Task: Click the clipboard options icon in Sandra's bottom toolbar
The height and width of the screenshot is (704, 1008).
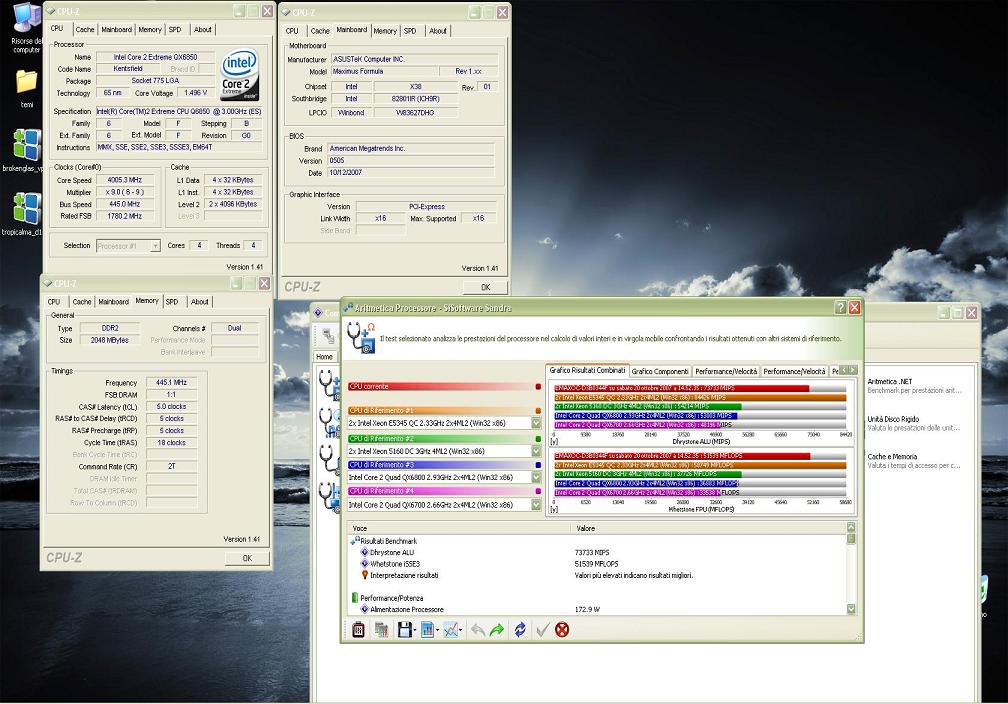Action: (x=359, y=630)
